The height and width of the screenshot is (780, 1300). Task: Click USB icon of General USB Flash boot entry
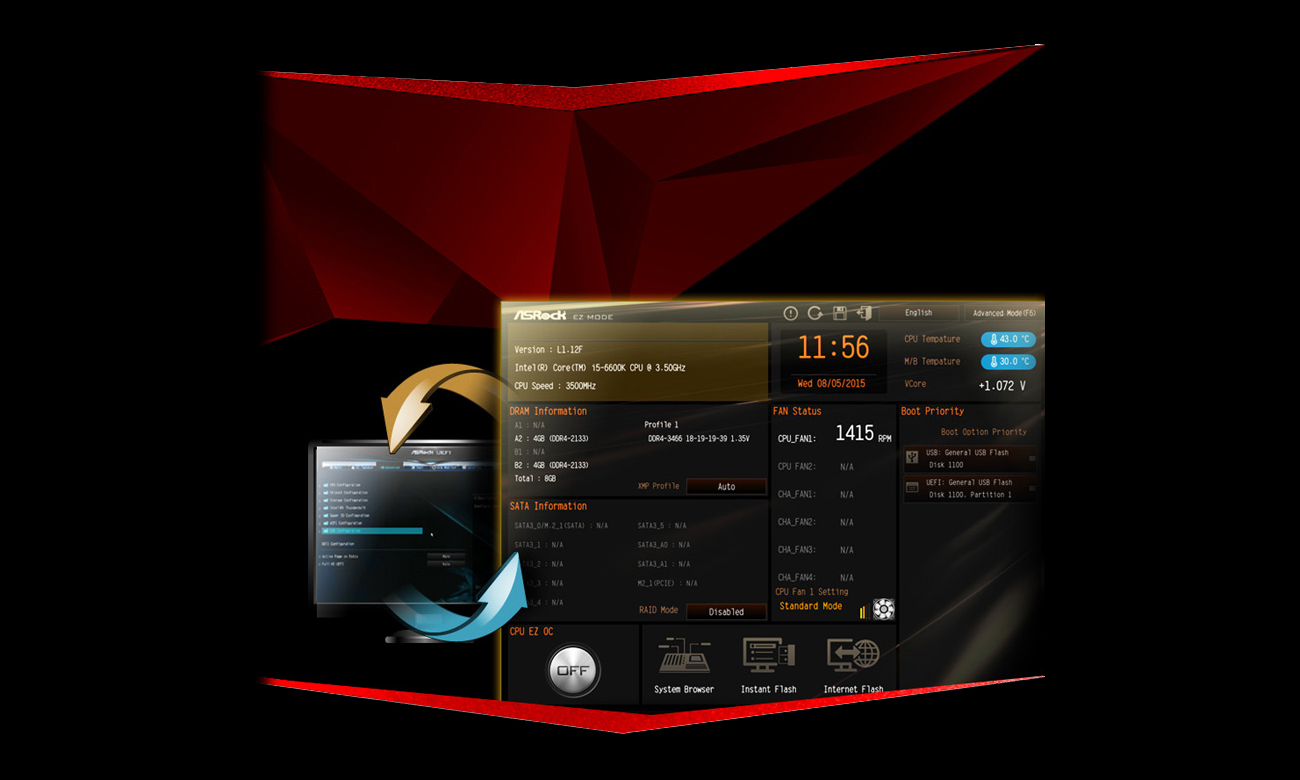pyautogui.click(x=912, y=457)
